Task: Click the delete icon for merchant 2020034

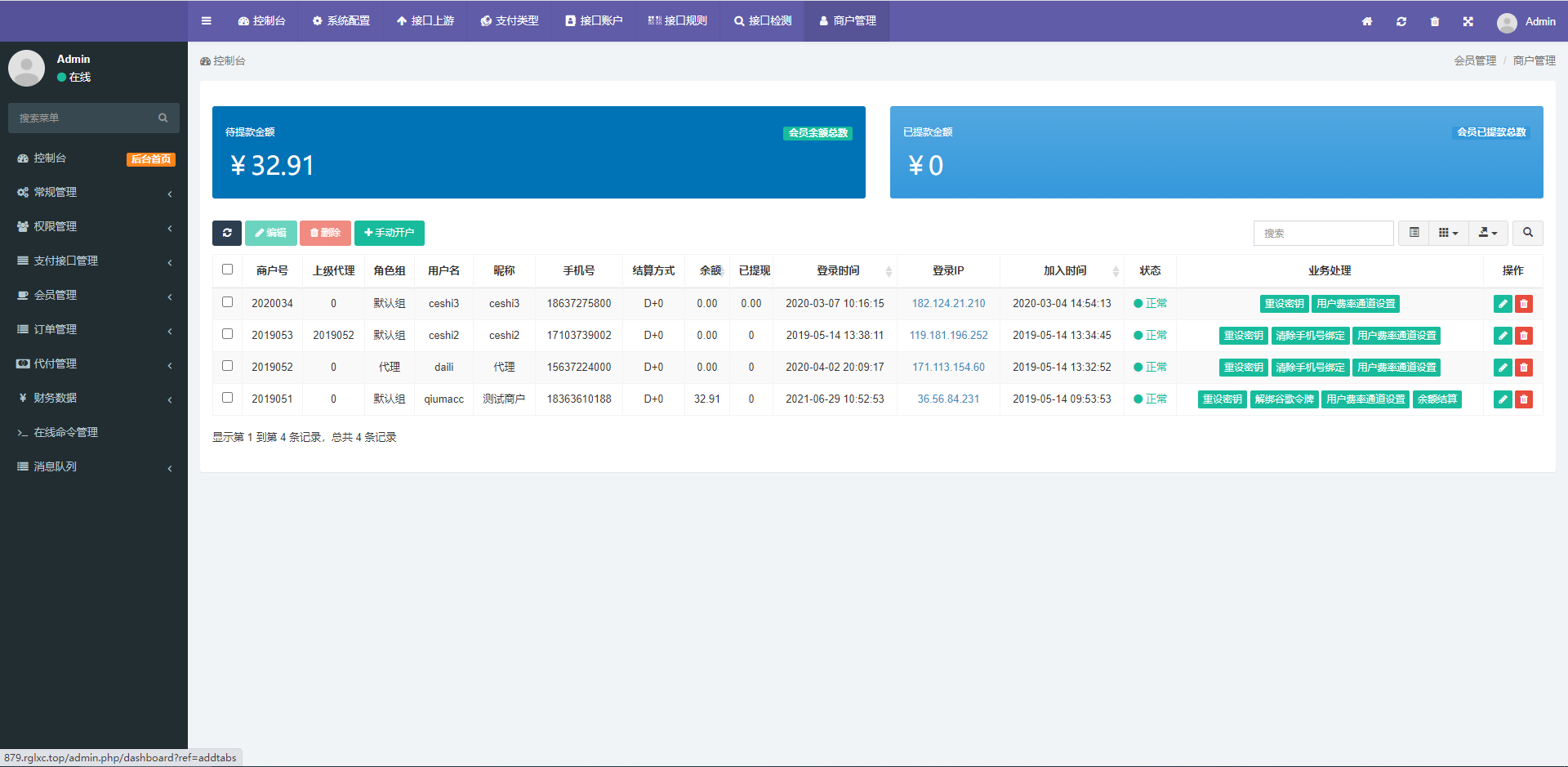Action: point(1523,303)
